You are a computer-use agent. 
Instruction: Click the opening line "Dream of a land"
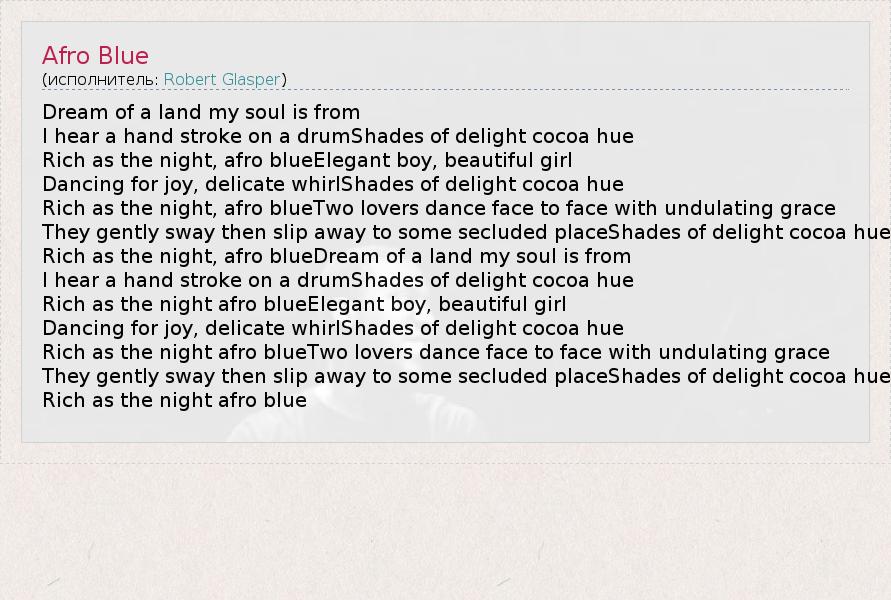[201, 112]
